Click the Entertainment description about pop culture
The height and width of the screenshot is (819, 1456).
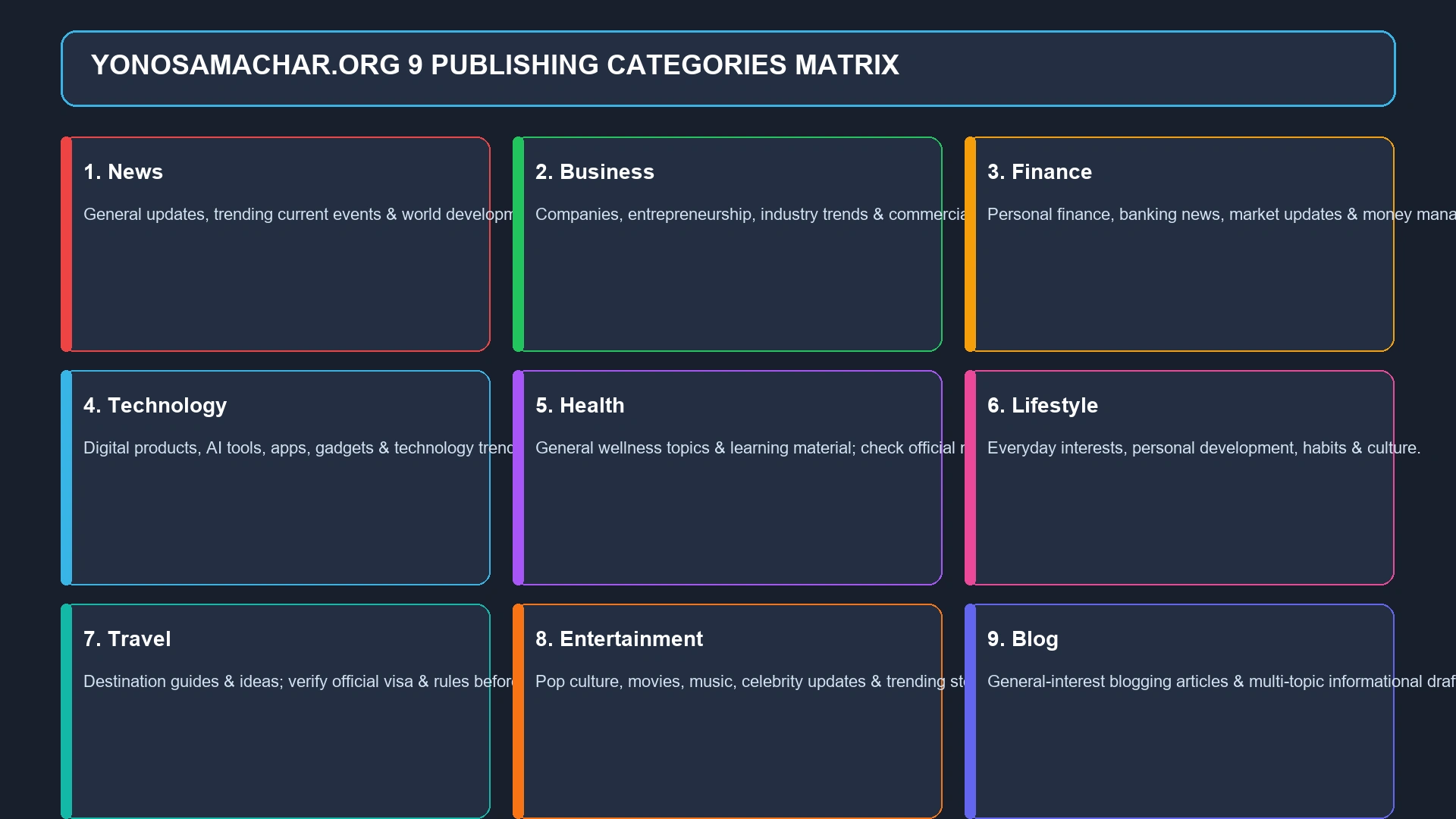(x=751, y=682)
